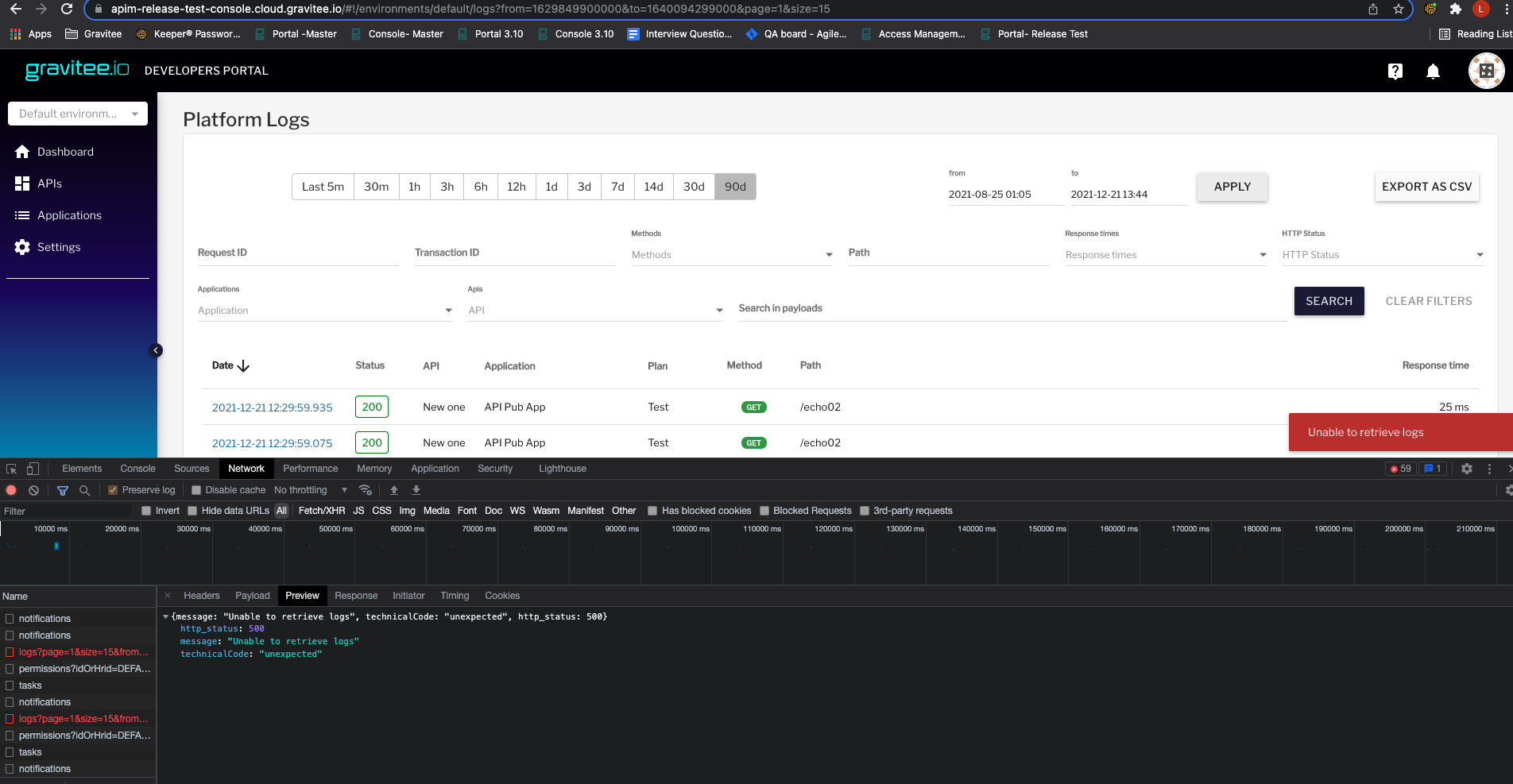Open DevTools settings gear icon

point(1467,469)
